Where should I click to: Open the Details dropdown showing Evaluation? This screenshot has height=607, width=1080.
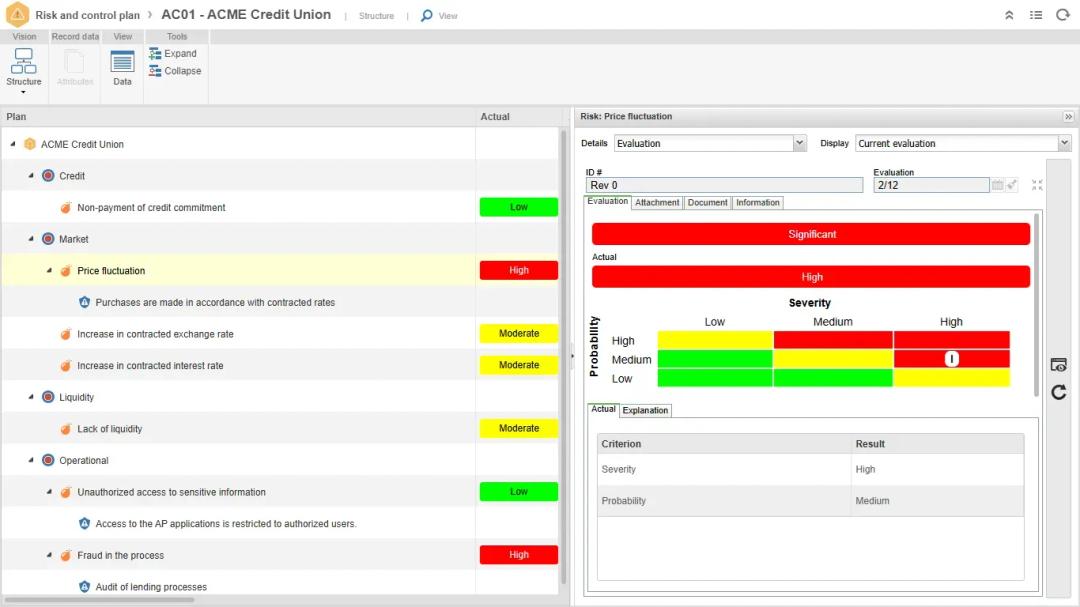click(x=710, y=144)
